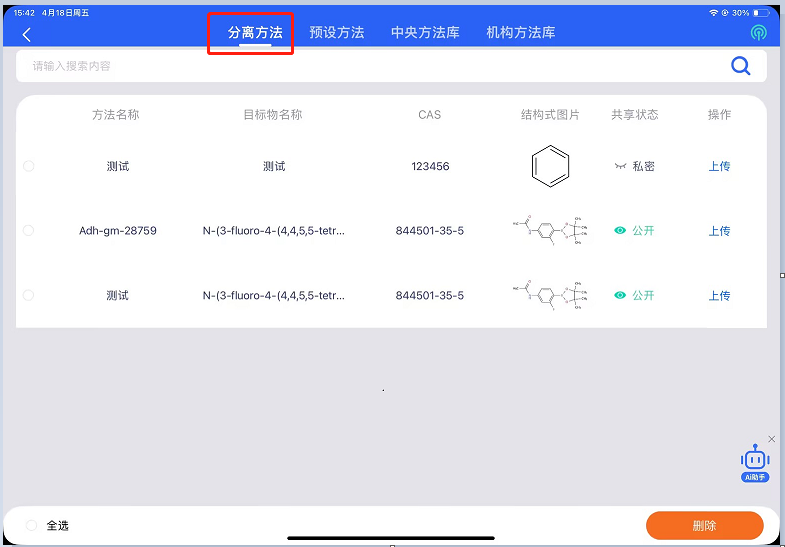Upload the Adh-gm-28759 method

tap(719, 231)
